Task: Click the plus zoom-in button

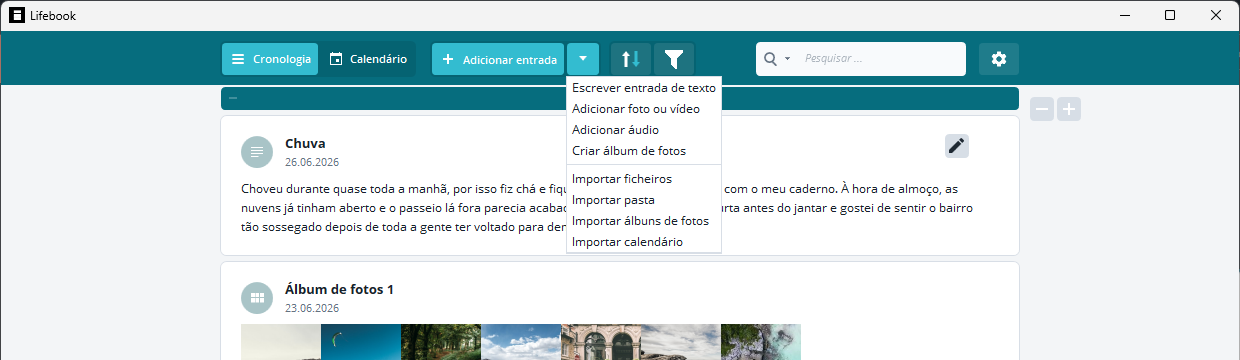Action: [x=1069, y=109]
